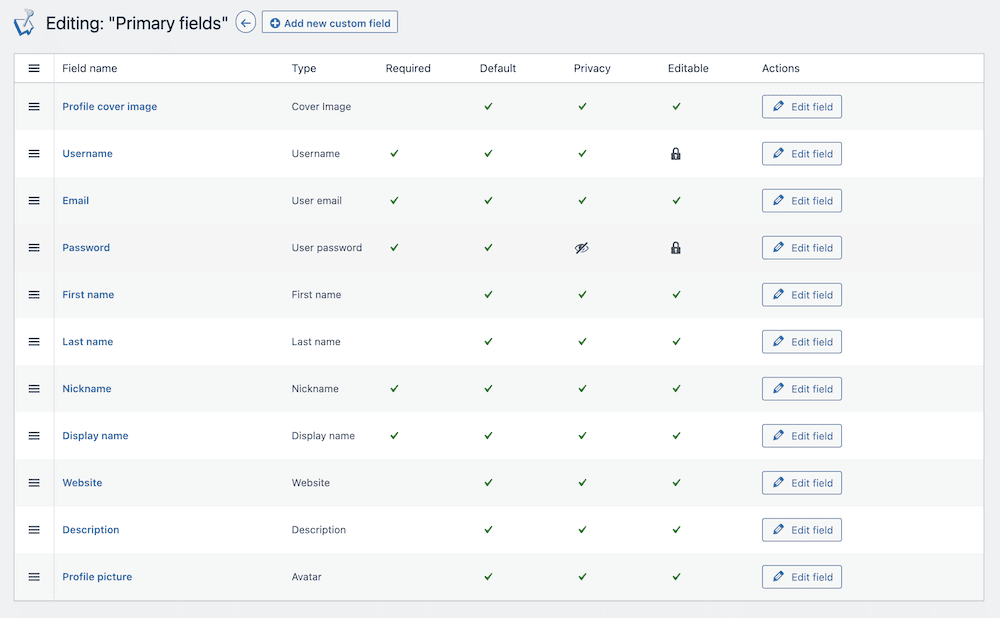Screen dimensions: 1000x618
Task: Grab the drag handle for First name row
Action: click(34, 295)
